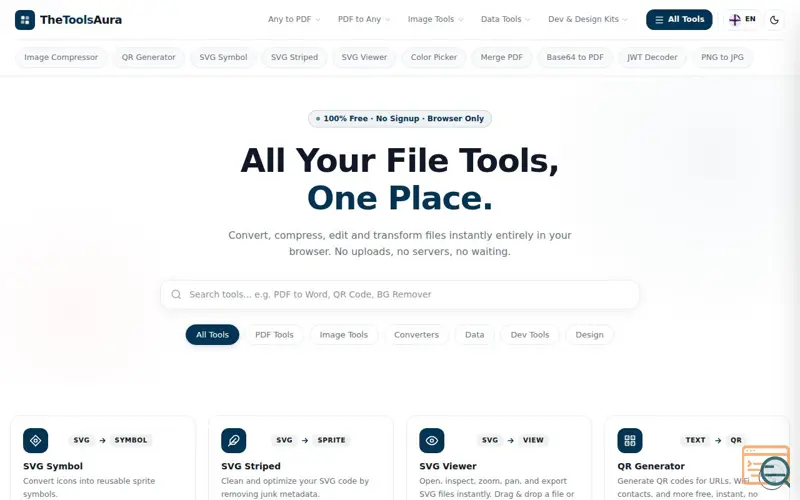Open the QR Generator card title
This screenshot has height=500, width=800.
point(651,466)
